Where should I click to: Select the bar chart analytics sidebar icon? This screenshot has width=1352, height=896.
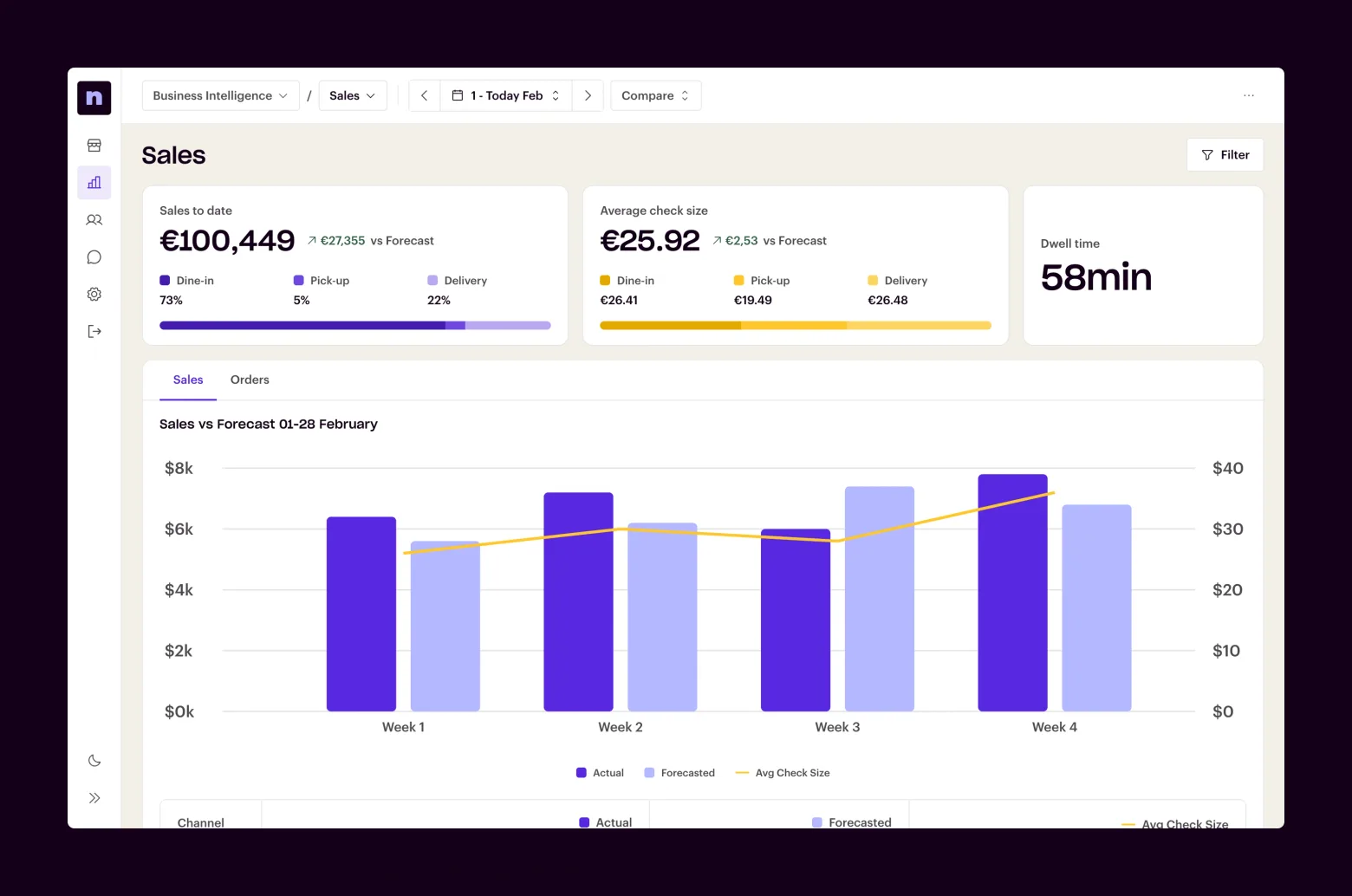pos(94,183)
